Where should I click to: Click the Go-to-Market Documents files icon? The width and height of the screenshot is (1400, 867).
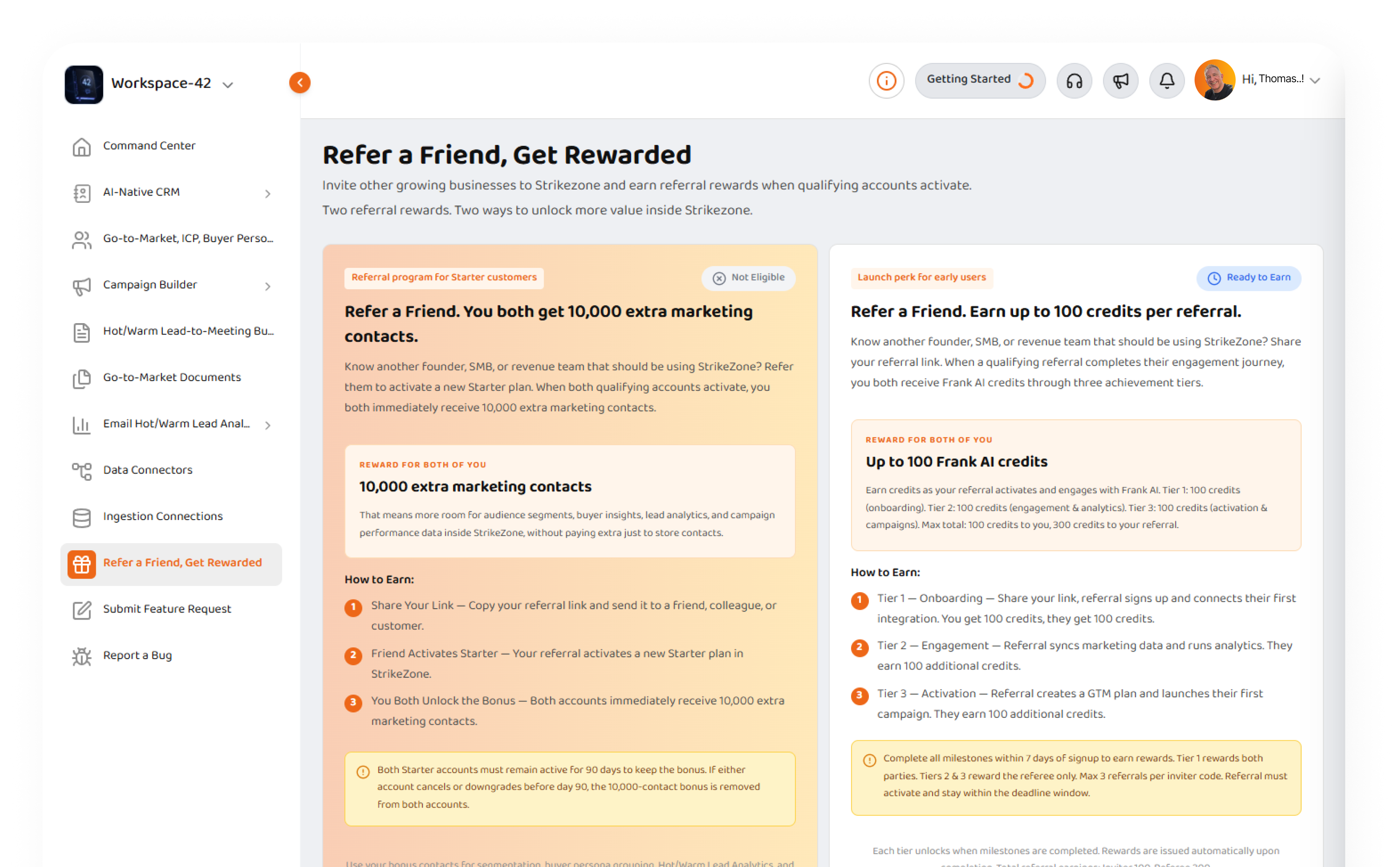tap(81, 379)
